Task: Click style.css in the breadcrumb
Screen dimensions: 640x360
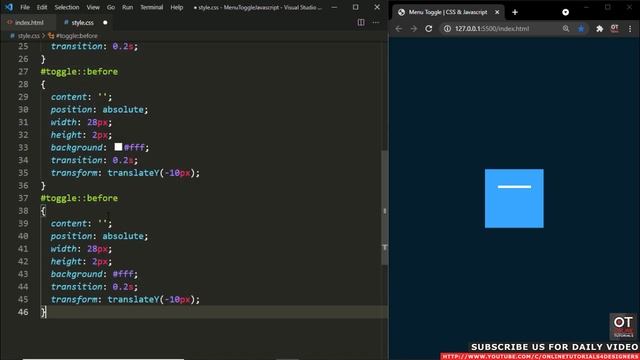Action: tap(29, 36)
